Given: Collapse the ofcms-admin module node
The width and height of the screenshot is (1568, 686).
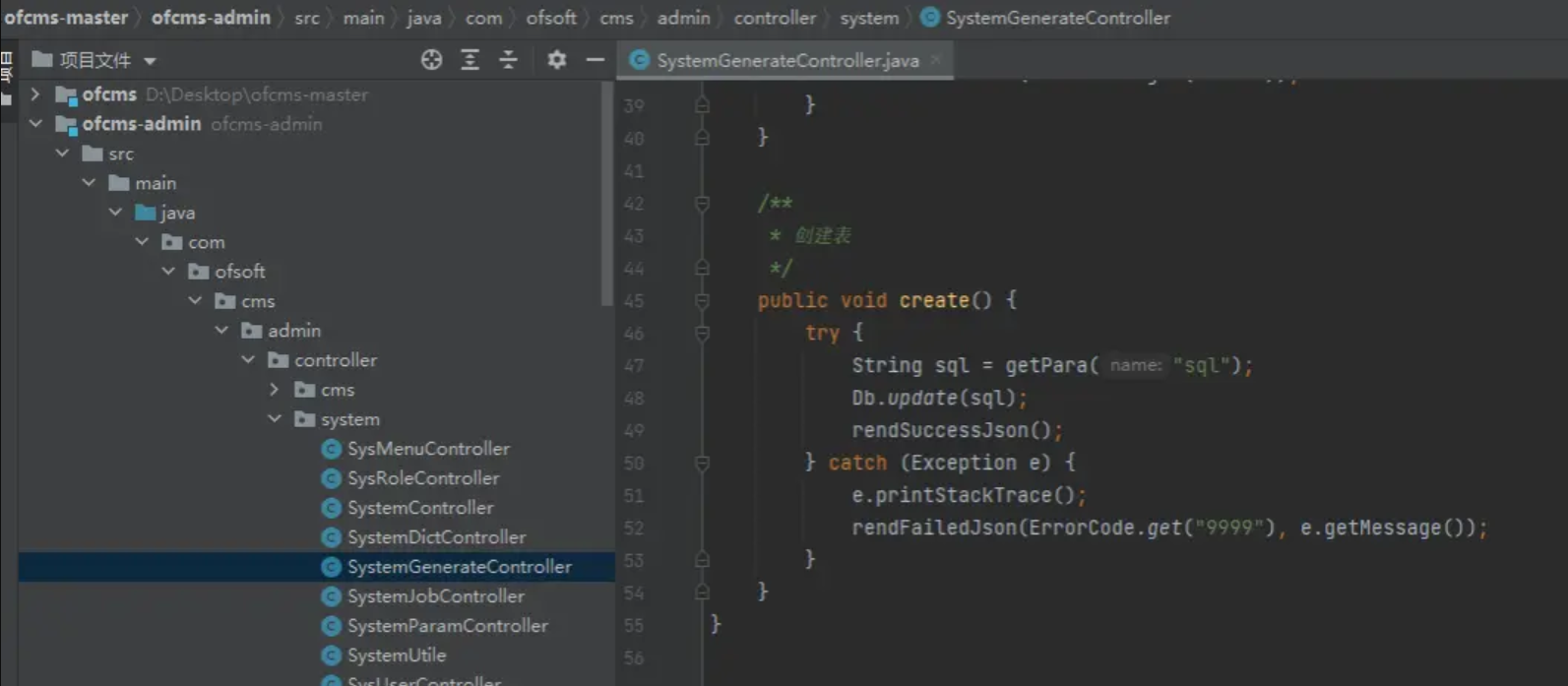Looking at the screenshot, I should [35, 124].
